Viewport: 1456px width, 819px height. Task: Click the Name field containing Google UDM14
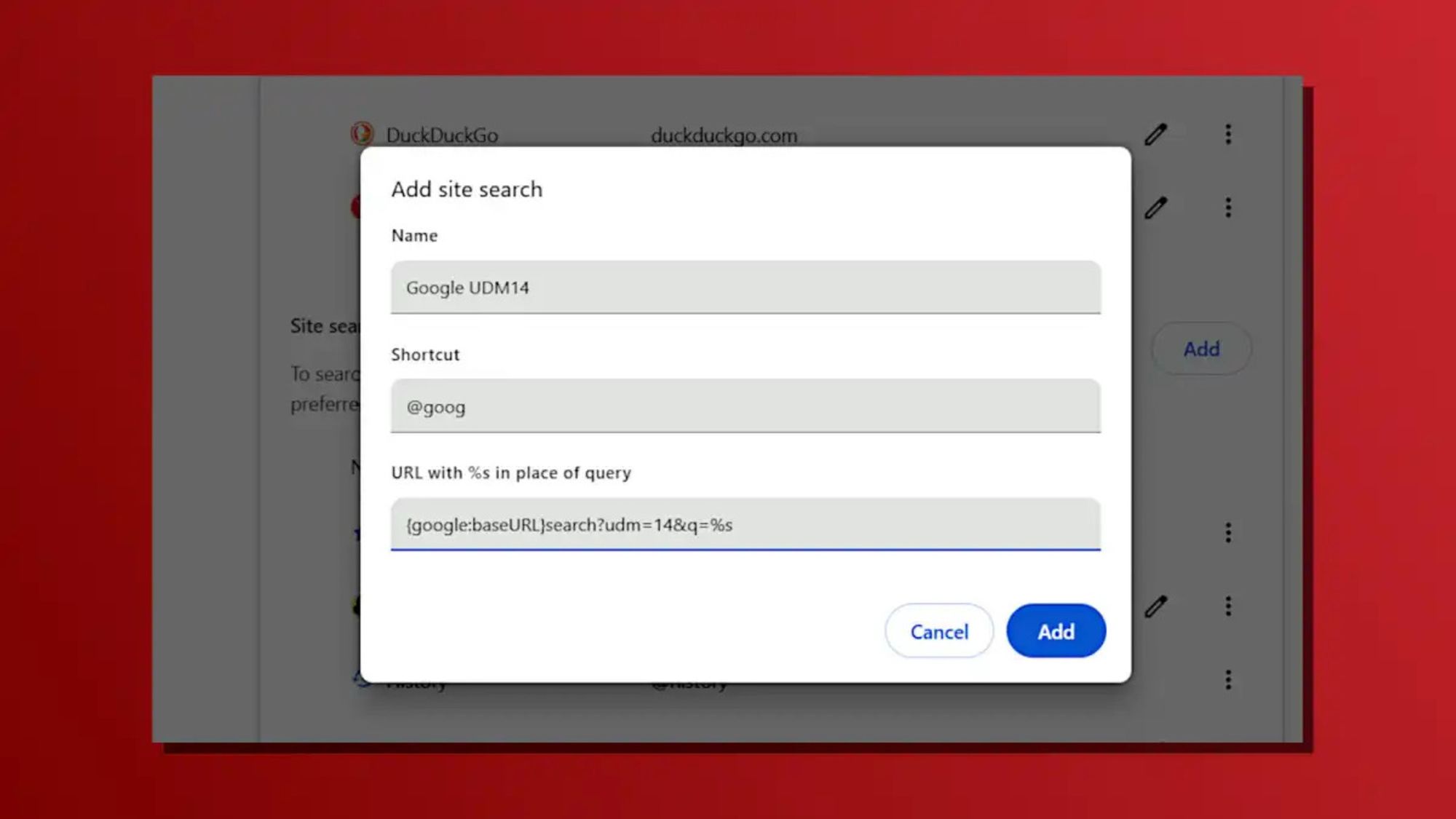(x=745, y=288)
